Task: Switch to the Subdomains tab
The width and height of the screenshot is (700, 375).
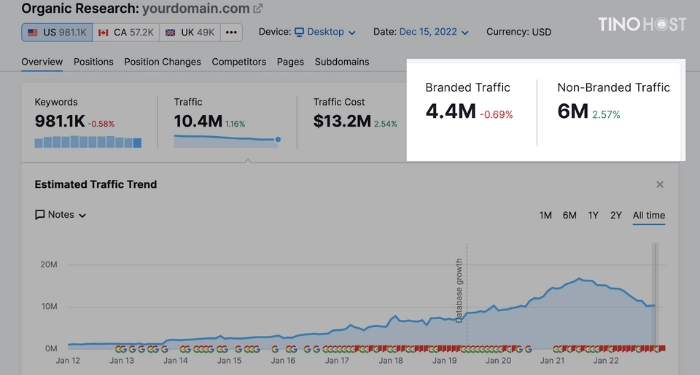Action: pos(342,62)
